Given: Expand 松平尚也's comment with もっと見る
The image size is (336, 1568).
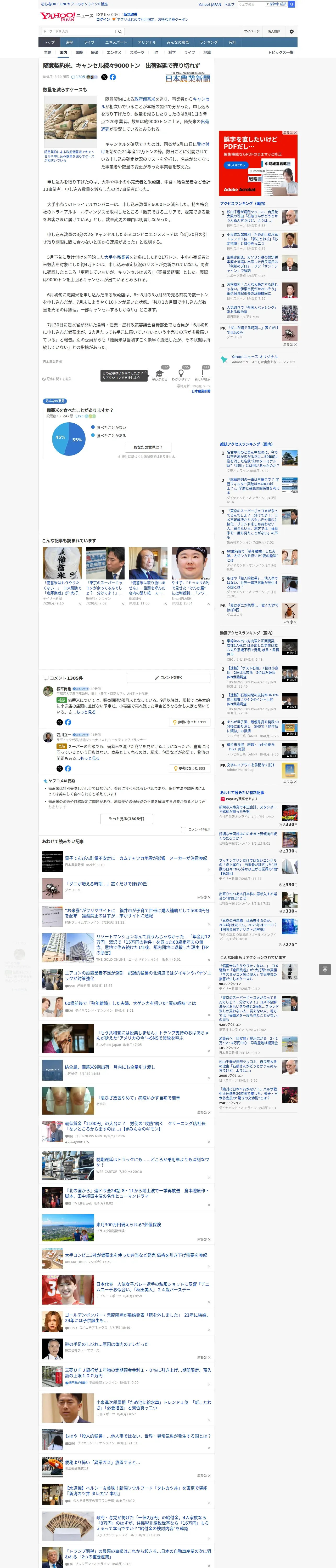Looking at the screenshot, I should pos(87,712).
